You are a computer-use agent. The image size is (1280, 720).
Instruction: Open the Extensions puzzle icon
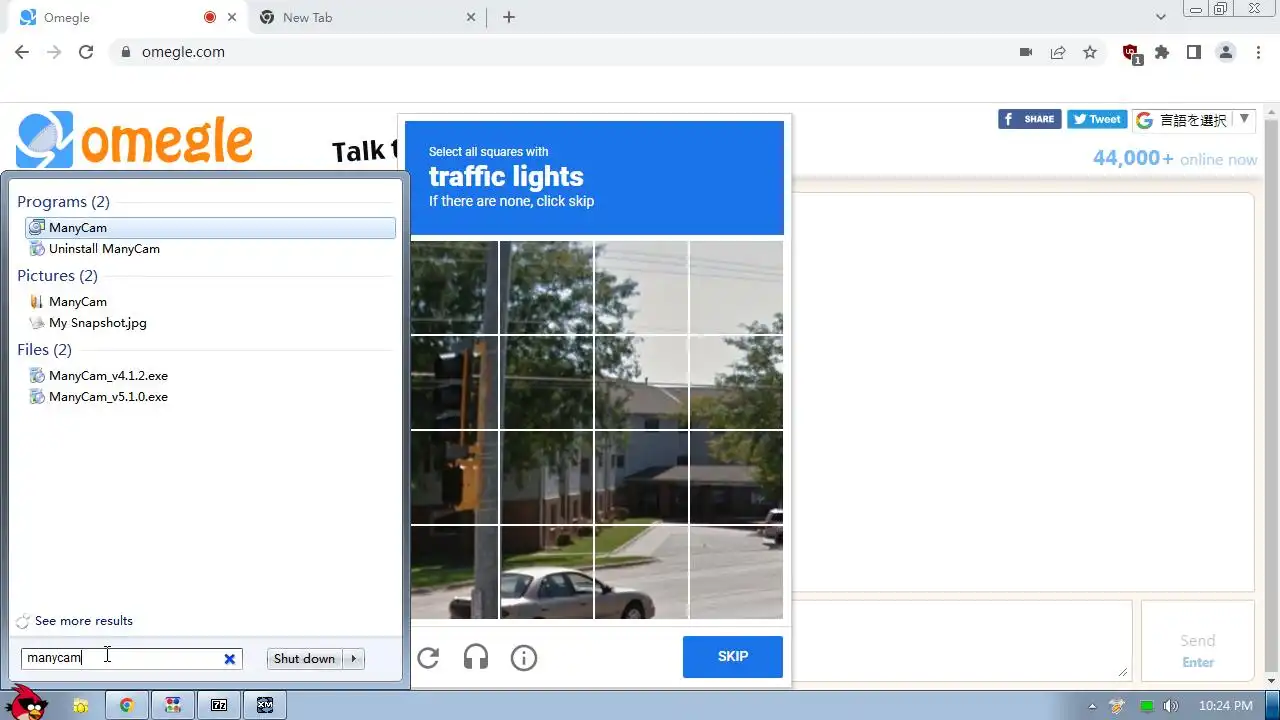click(x=1162, y=52)
